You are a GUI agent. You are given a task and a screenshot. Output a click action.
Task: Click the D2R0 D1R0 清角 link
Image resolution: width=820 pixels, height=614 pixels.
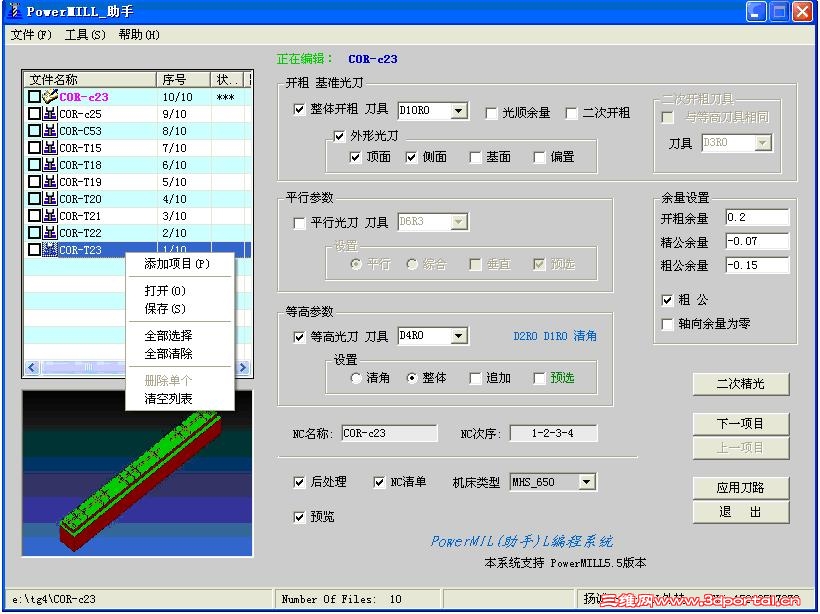click(x=555, y=336)
